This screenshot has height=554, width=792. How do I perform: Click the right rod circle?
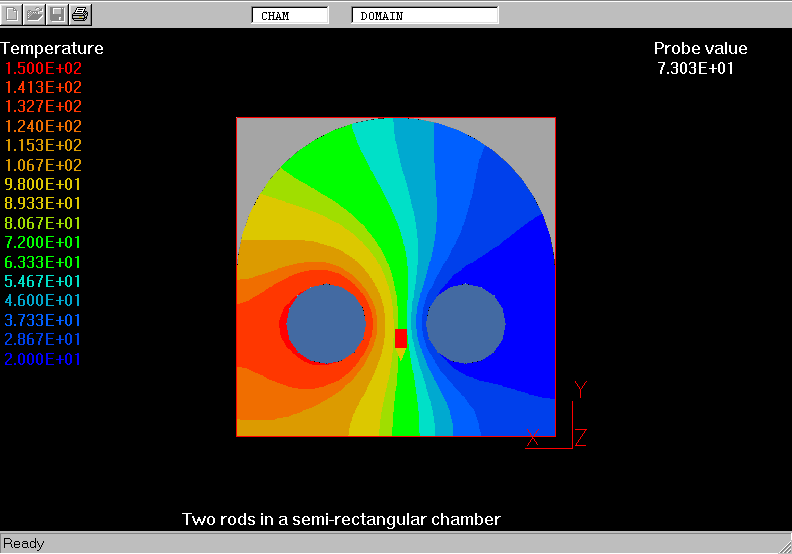tap(465, 323)
